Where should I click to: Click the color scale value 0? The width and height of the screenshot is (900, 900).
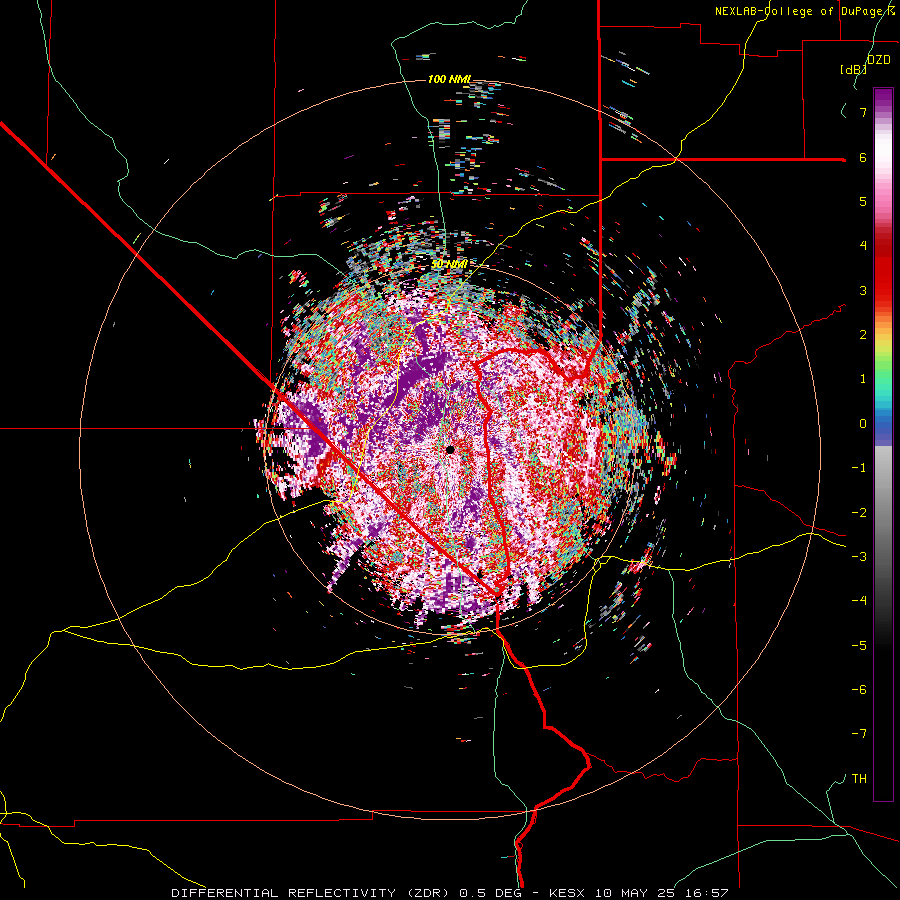[863, 424]
